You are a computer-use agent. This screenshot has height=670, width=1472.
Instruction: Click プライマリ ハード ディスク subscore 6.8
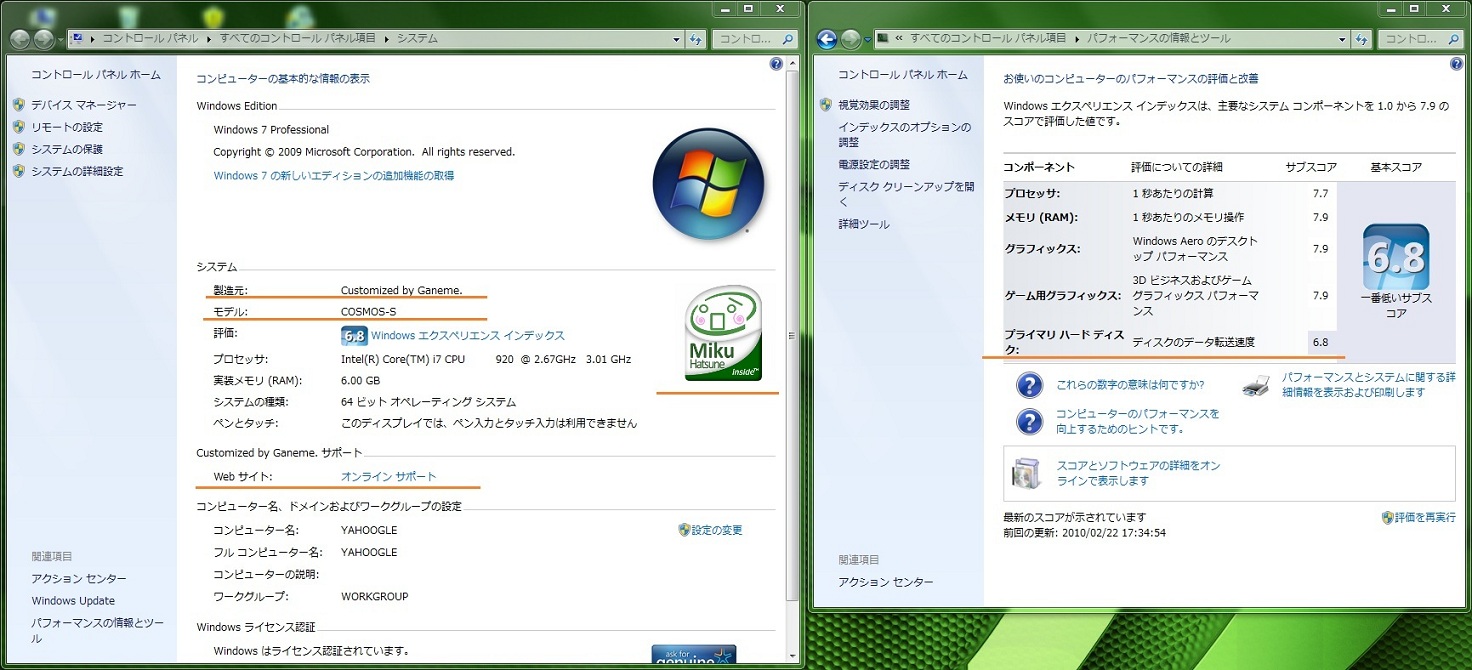click(x=1320, y=342)
